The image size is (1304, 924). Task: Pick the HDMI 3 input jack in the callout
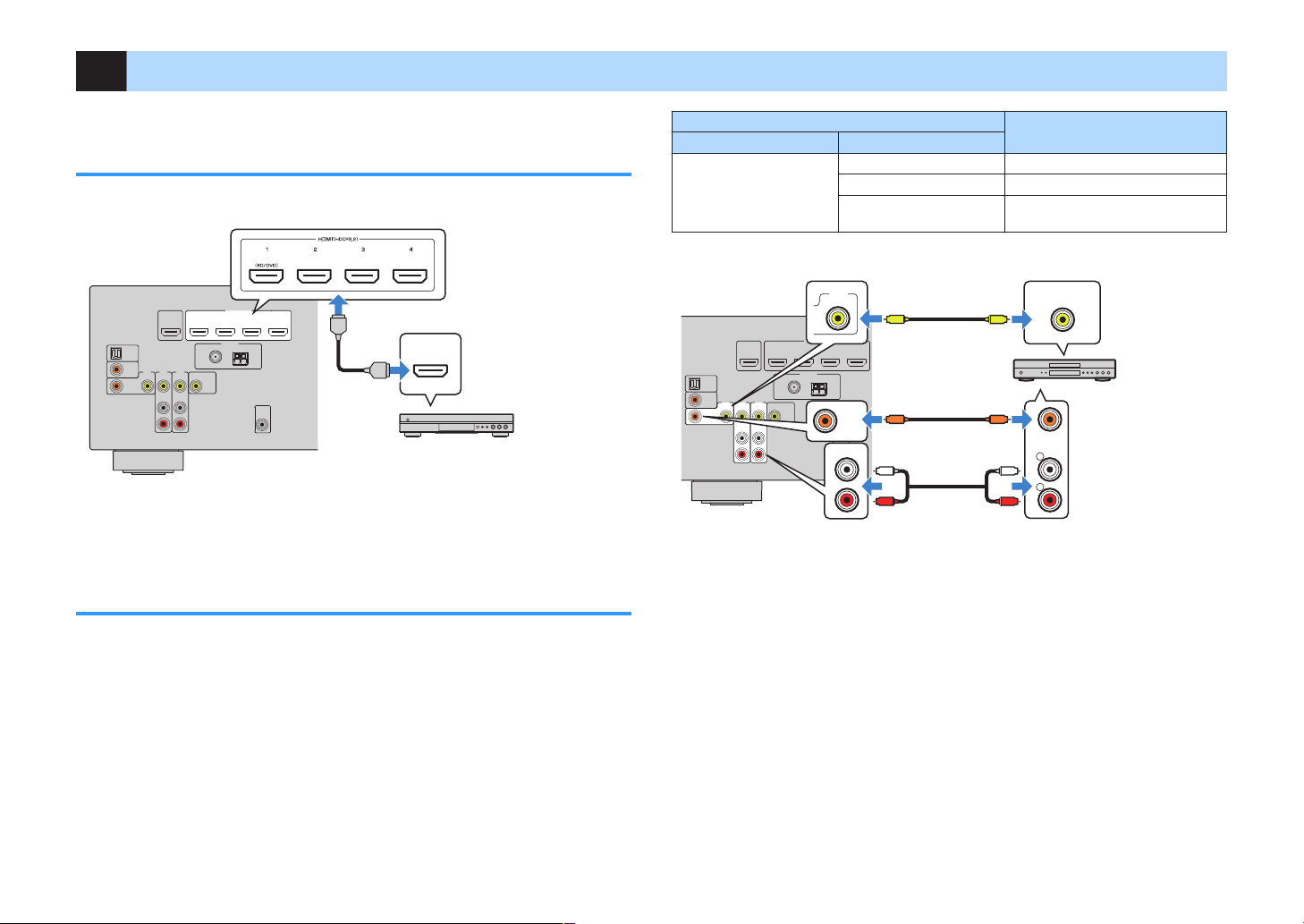tap(362, 277)
